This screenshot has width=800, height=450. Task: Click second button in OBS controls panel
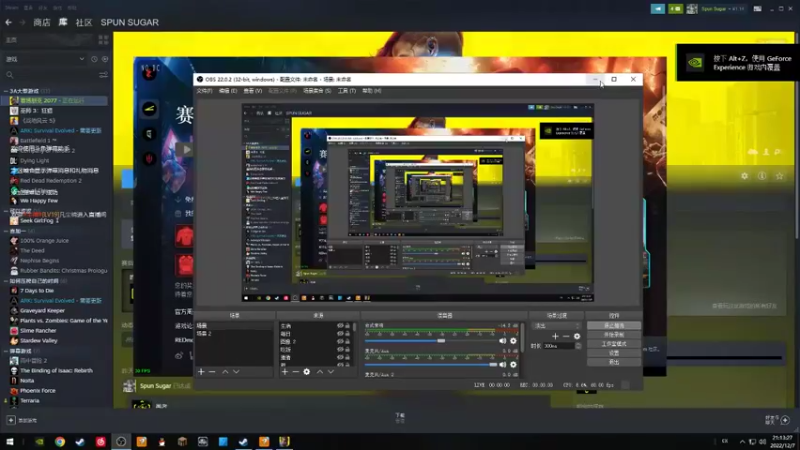pyautogui.click(x=614, y=335)
